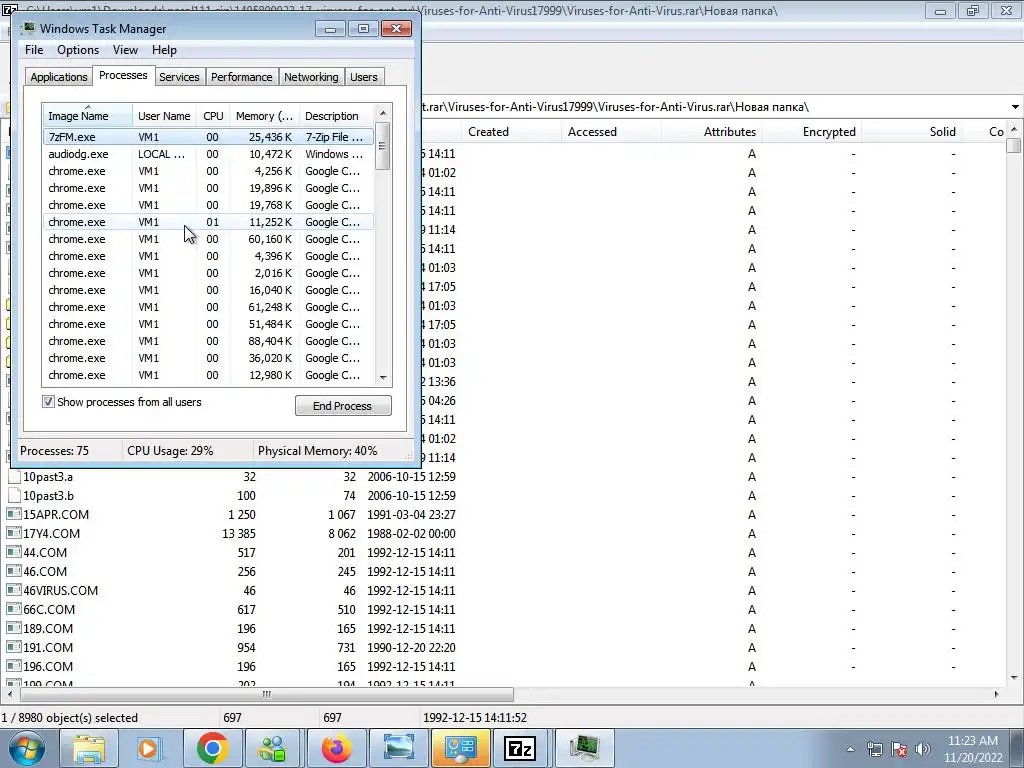Open the Options menu in Task Manager

(x=78, y=50)
